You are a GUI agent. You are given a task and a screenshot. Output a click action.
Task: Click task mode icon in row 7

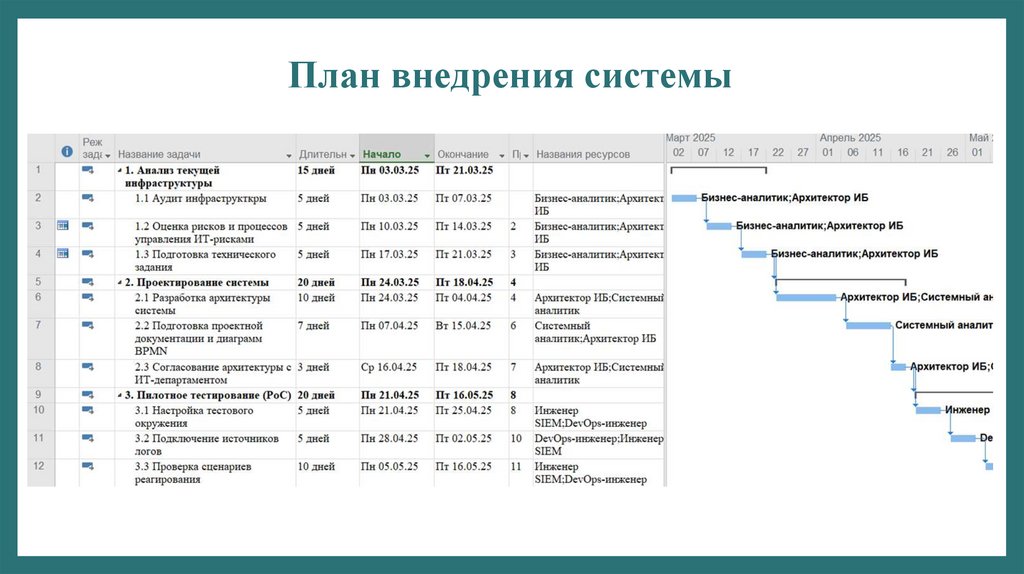88,325
